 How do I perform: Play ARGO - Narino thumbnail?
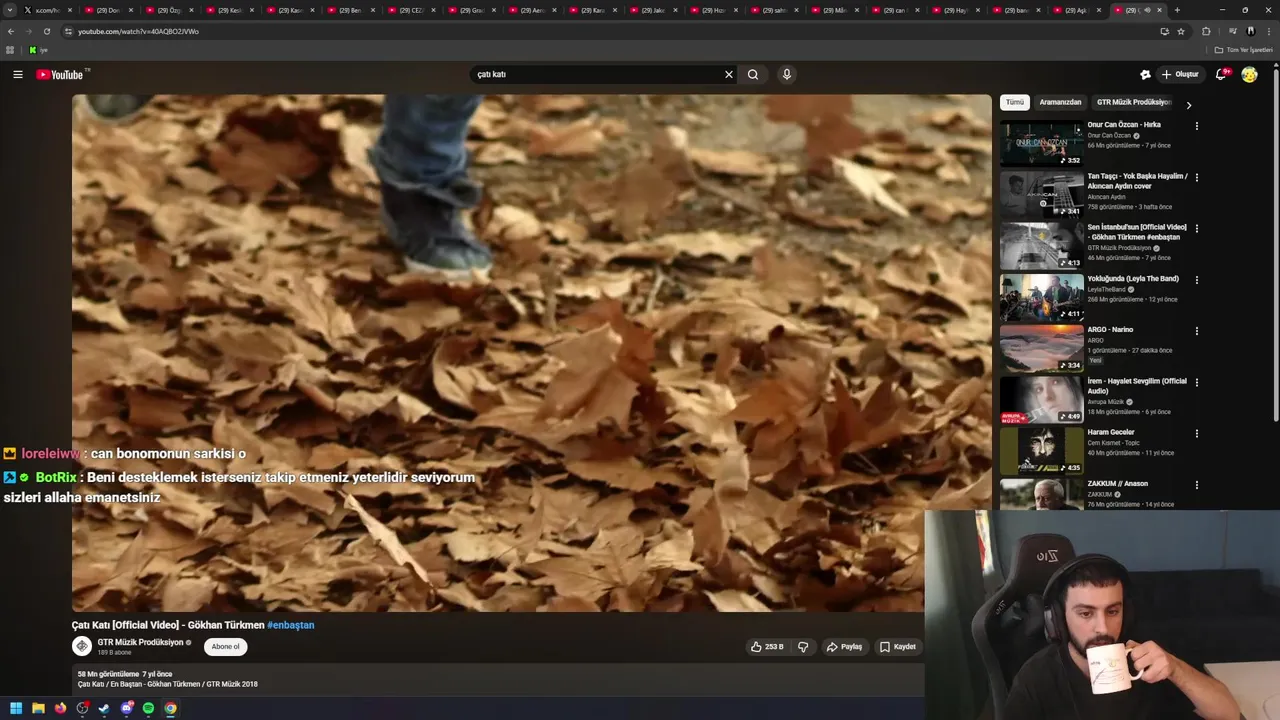tap(1041, 348)
